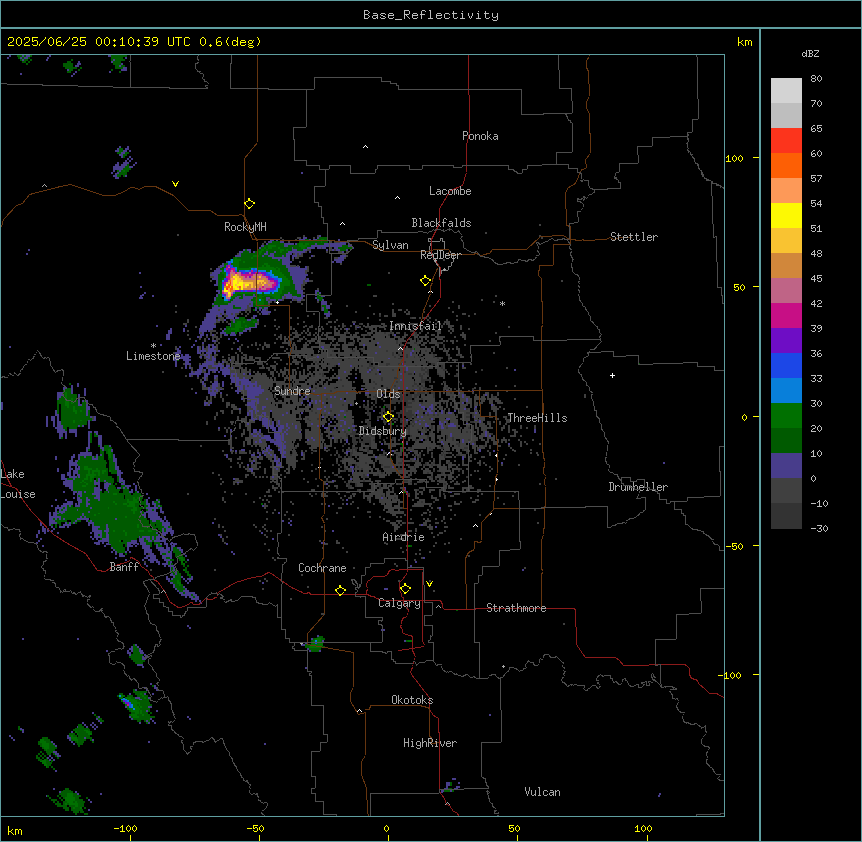Click the -50 tick on bottom horizontal axis
This screenshot has width=862, height=842.
click(x=255, y=828)
